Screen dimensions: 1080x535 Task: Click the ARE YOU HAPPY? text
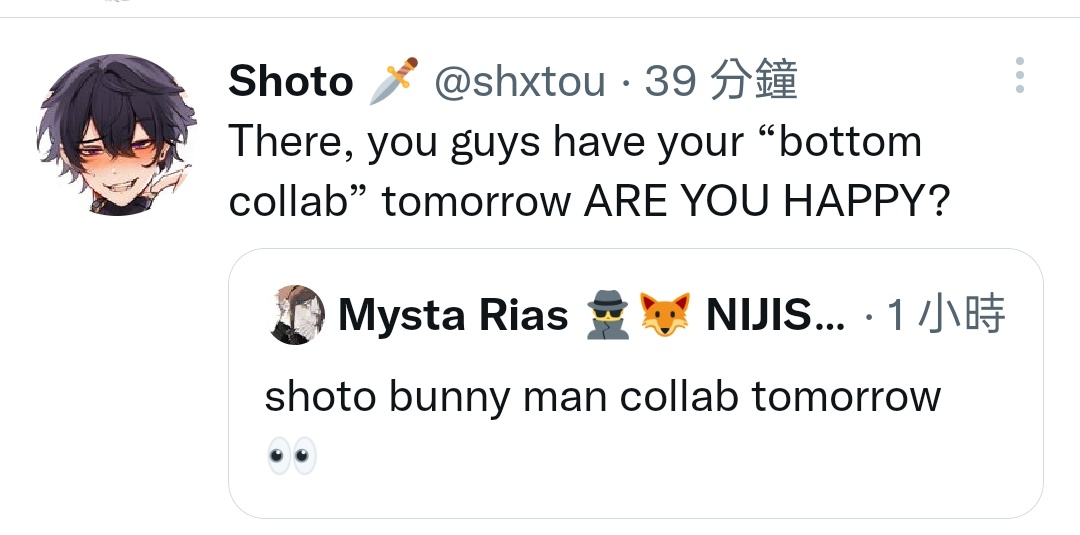point(767,202)
